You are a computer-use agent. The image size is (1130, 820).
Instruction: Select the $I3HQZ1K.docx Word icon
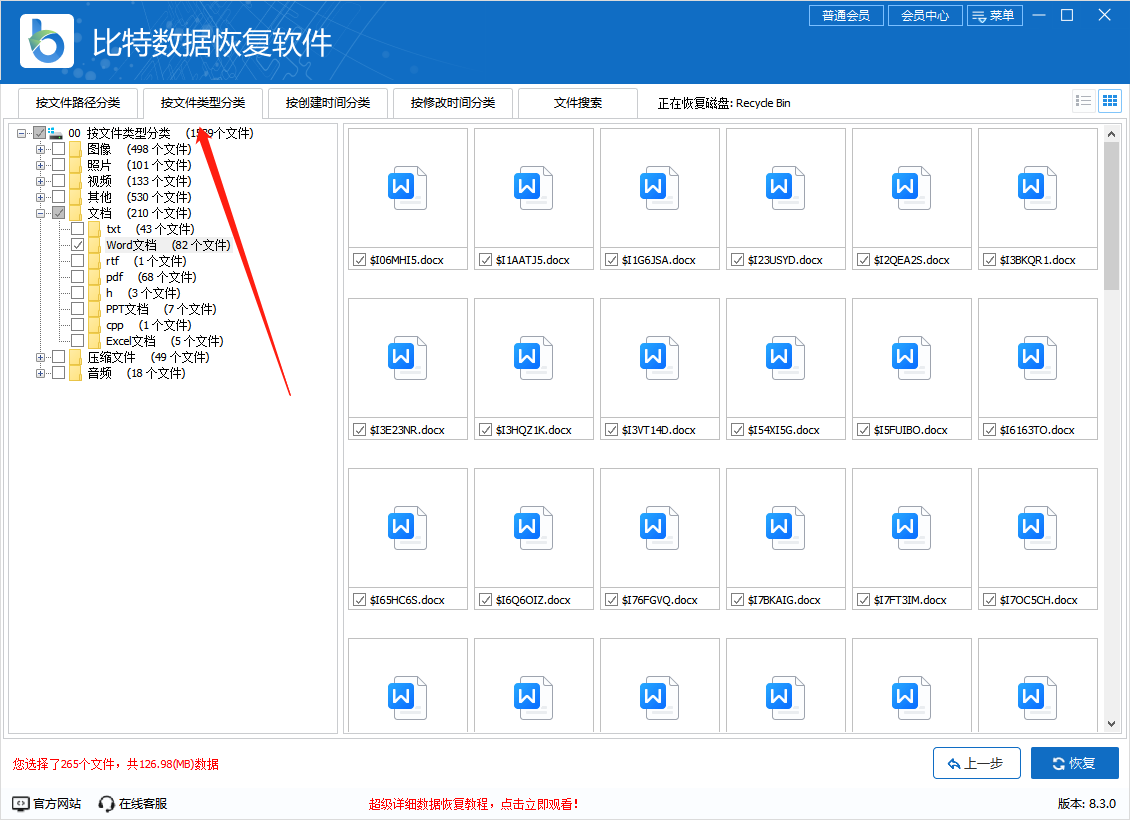534,358
